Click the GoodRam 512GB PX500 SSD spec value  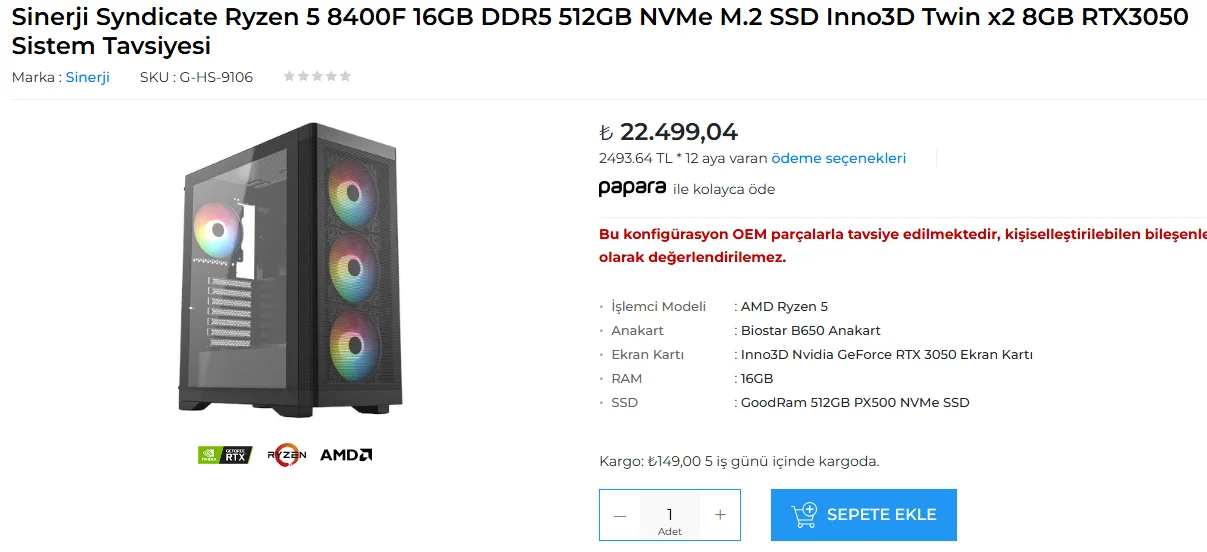[x=854, y=403]
